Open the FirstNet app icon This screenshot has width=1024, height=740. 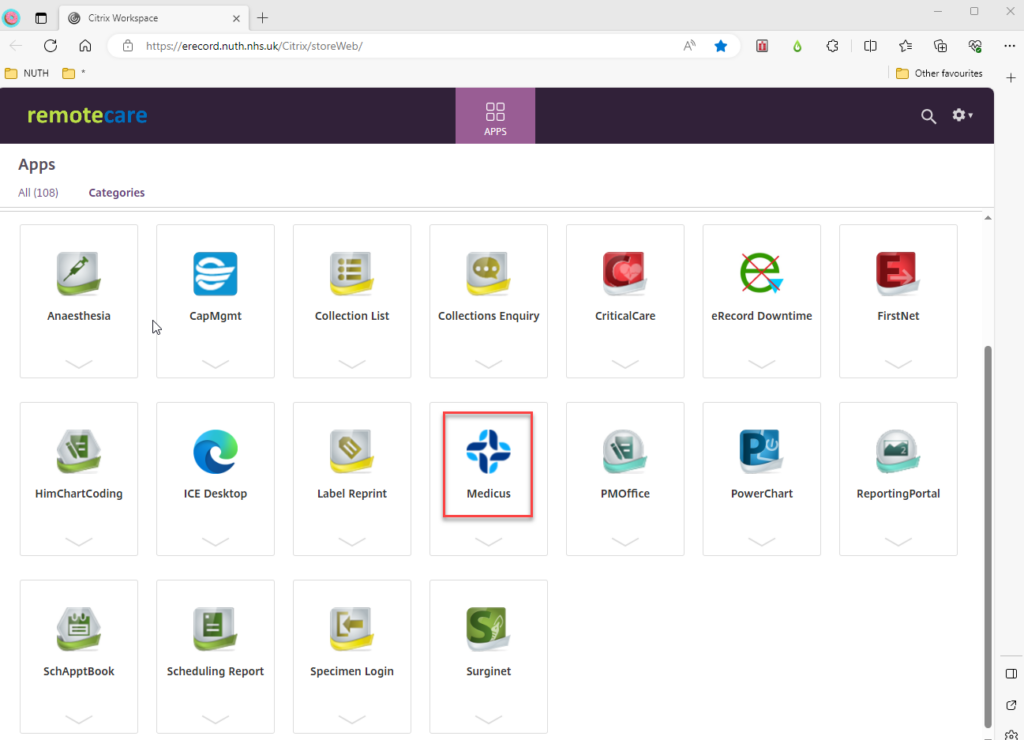coord(898,274)
